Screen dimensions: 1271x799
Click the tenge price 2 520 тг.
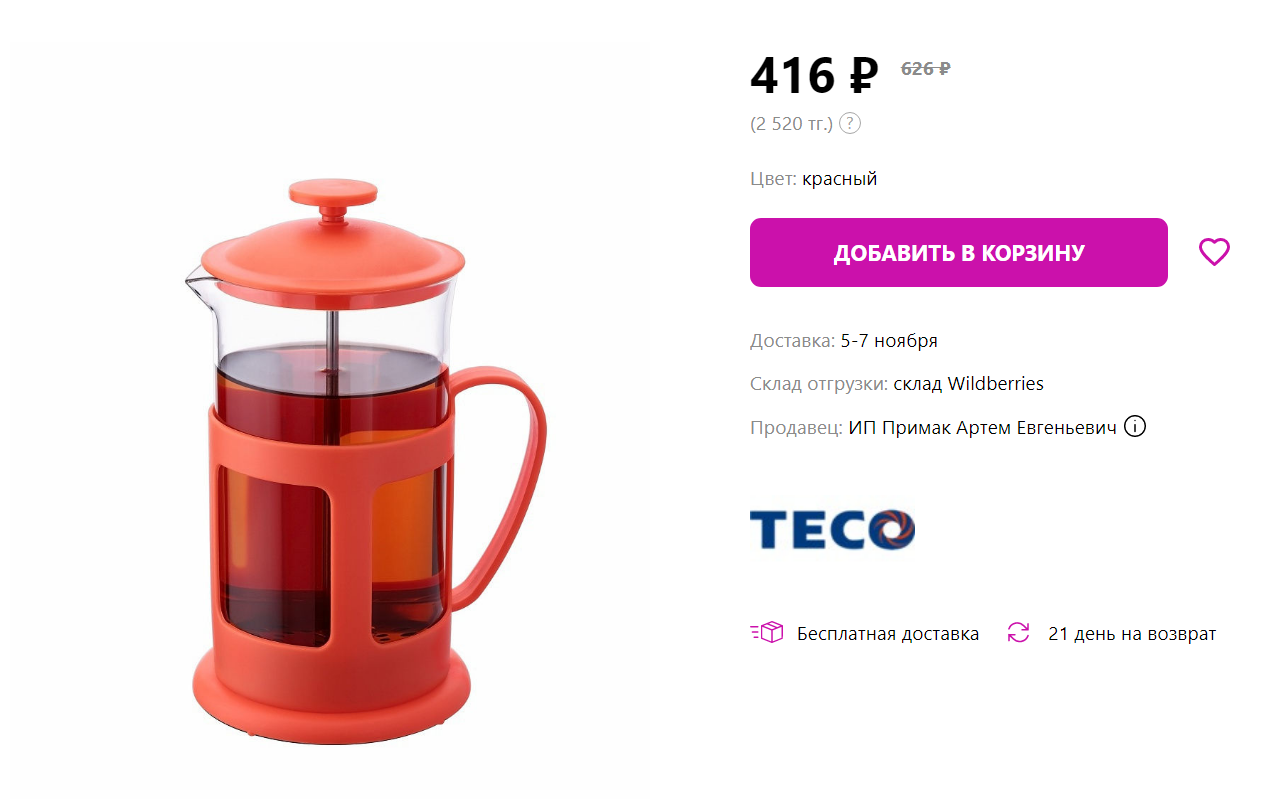(x=791, y=124)
